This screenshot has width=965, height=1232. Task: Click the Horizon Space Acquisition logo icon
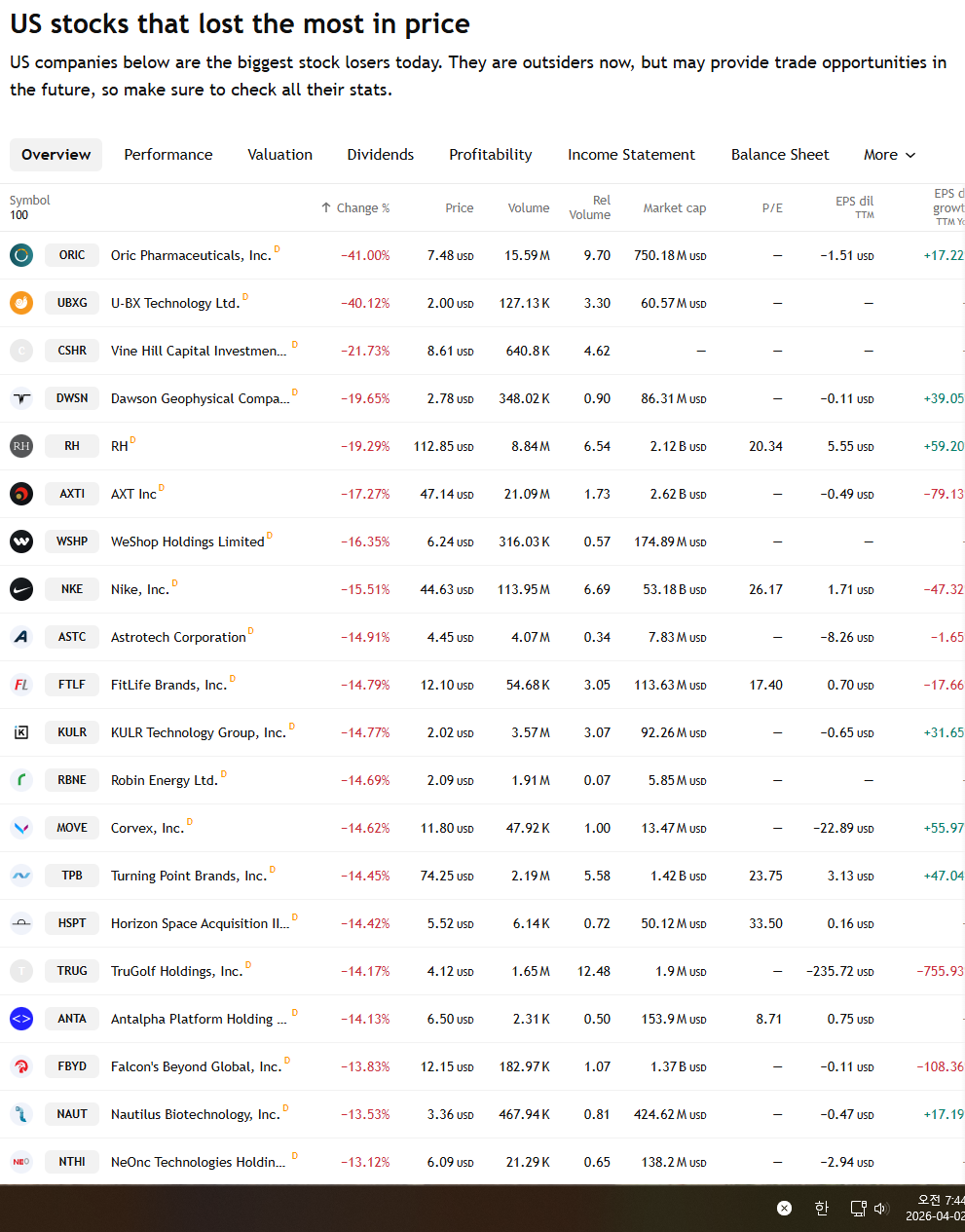tap(21, 923)
